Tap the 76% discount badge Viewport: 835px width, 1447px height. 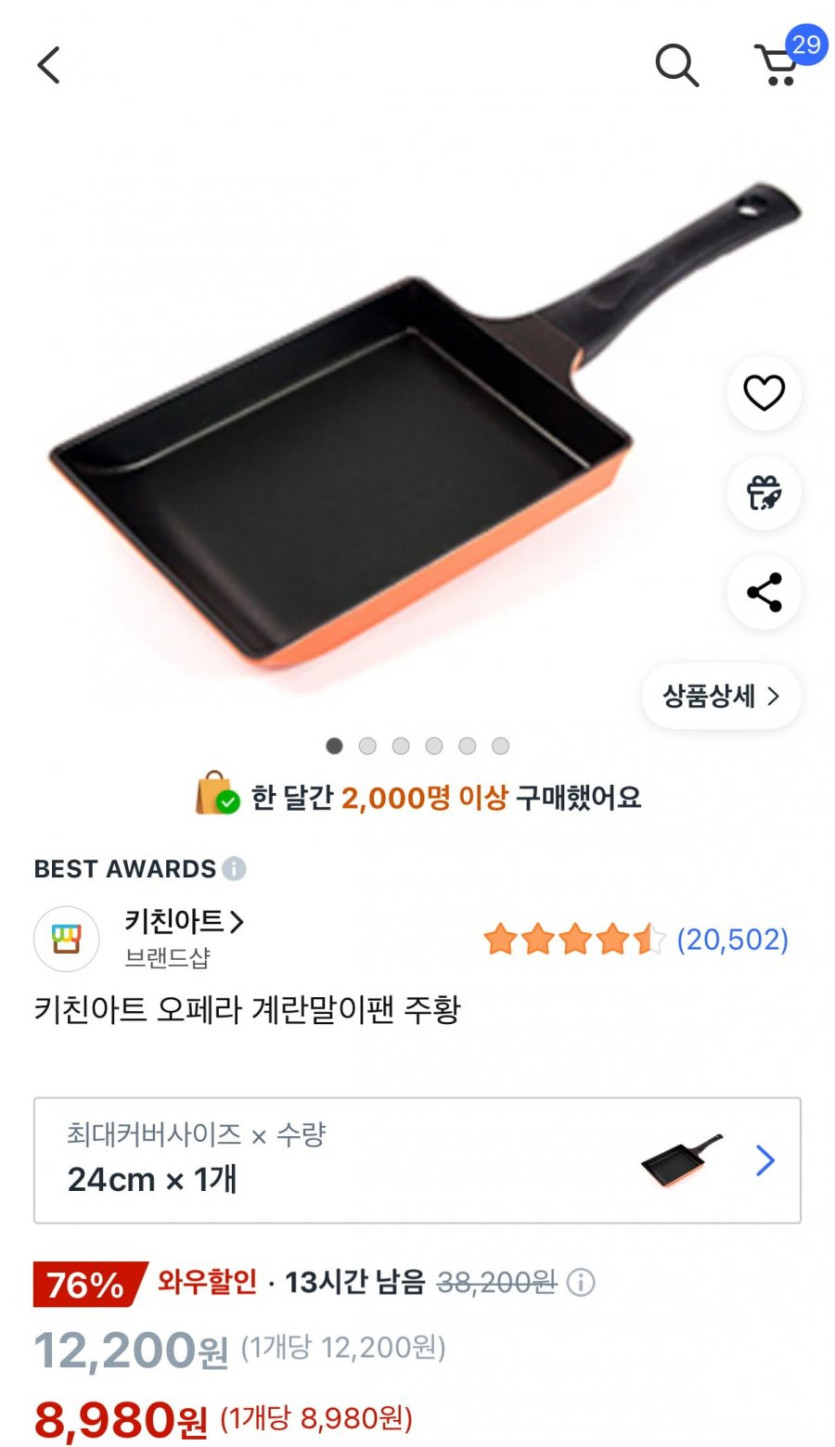tap(86, 1284)
